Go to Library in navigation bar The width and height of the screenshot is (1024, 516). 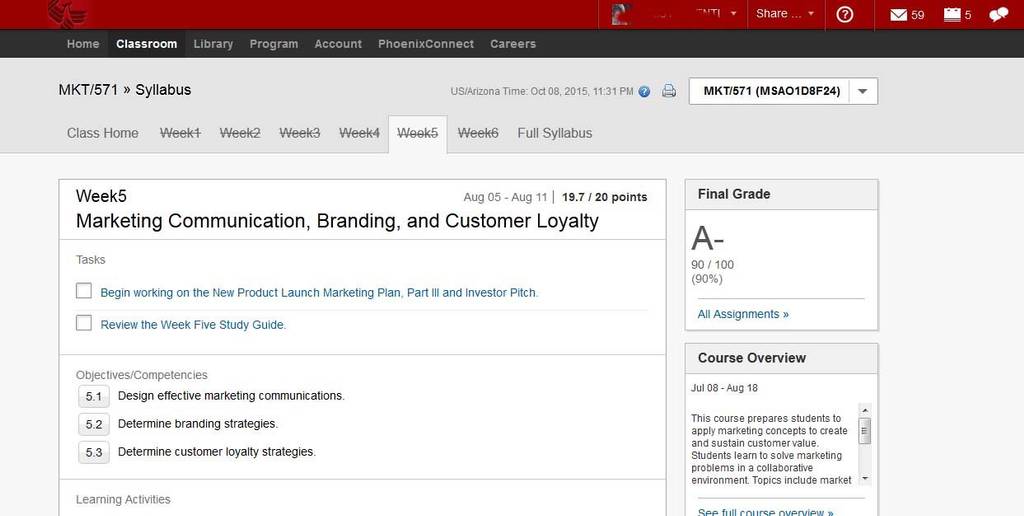pyautogui.click(x=213, y=44)
